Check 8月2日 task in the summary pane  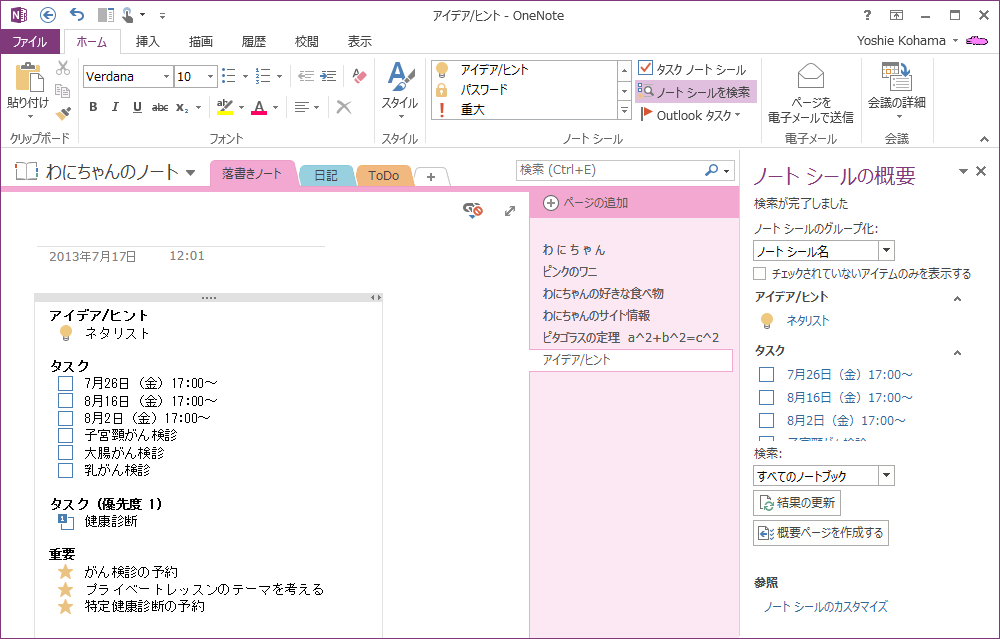(x=767, y=420)
